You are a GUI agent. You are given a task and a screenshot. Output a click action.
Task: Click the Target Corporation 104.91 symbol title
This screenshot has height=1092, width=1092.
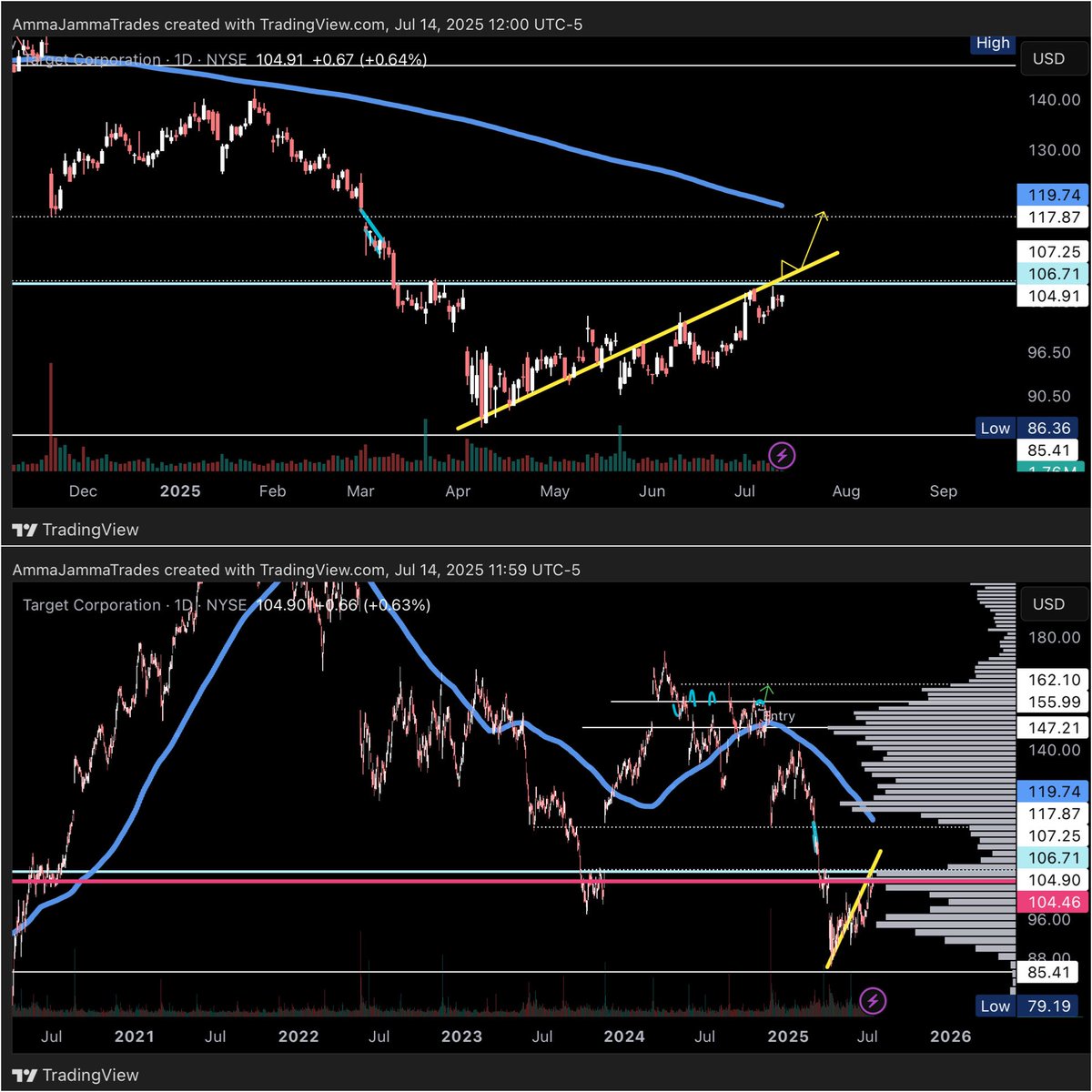(224, 59)
